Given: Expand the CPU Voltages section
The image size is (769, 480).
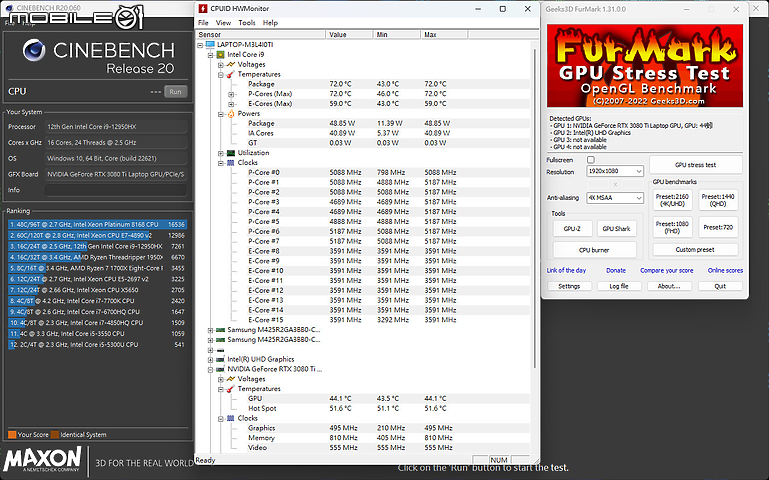Looking at the screenshot, I should click(221, 64).
